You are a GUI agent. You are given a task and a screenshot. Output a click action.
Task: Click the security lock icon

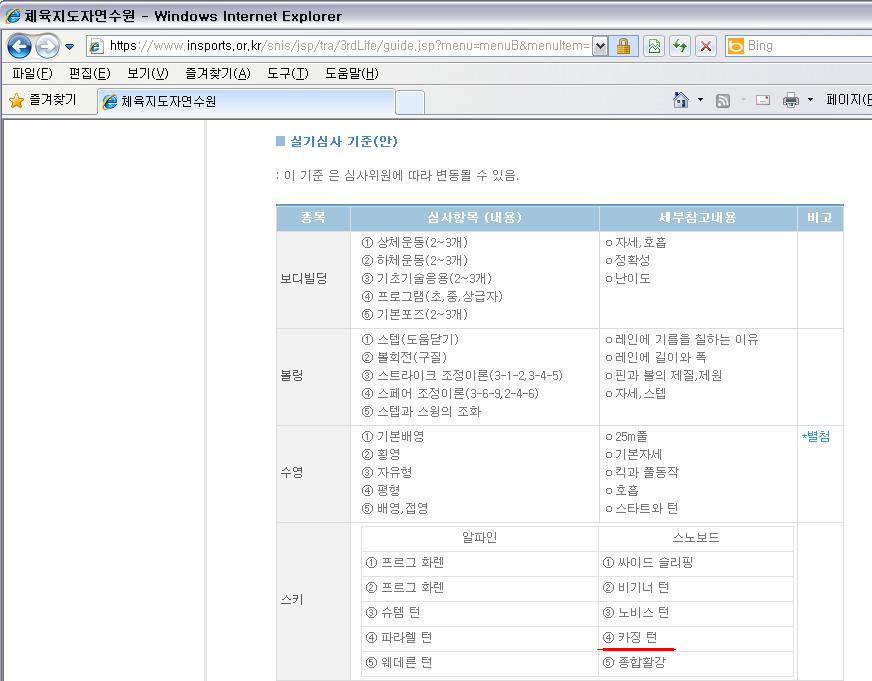(x=623, y=46)
